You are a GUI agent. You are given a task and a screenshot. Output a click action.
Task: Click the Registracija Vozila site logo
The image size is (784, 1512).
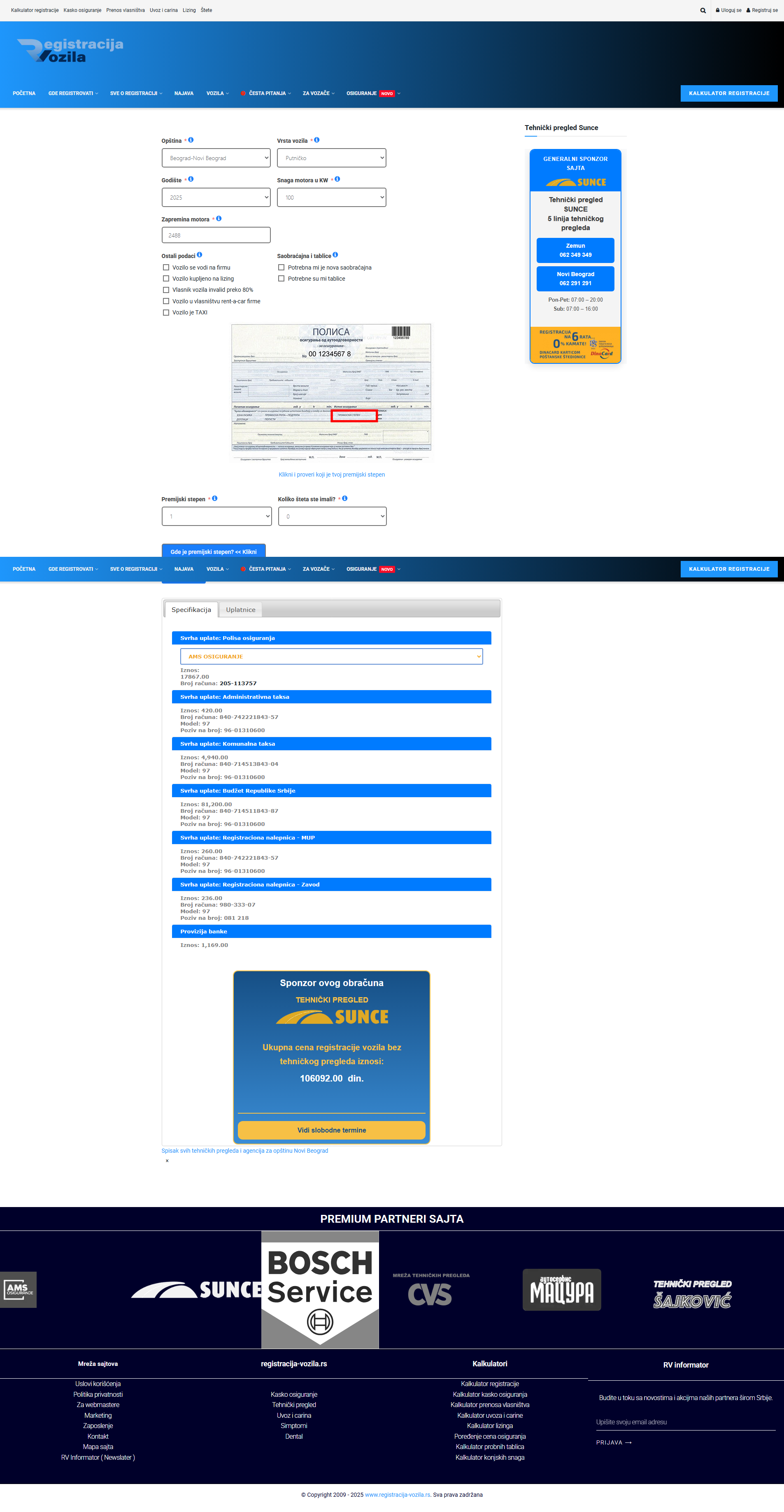70,51
